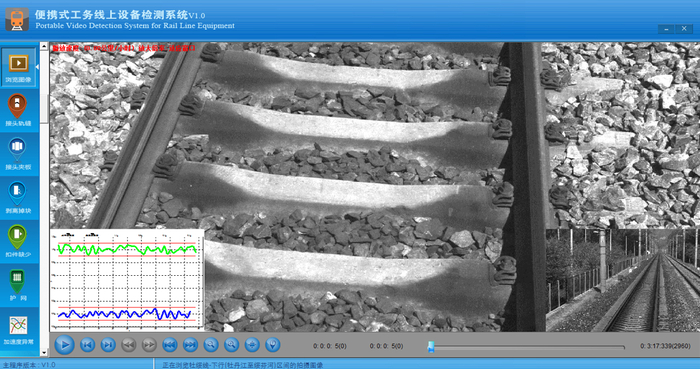700x369 pixels.
Task: Open the 浏览图像 browse image panel
Action: click(18, 67)
